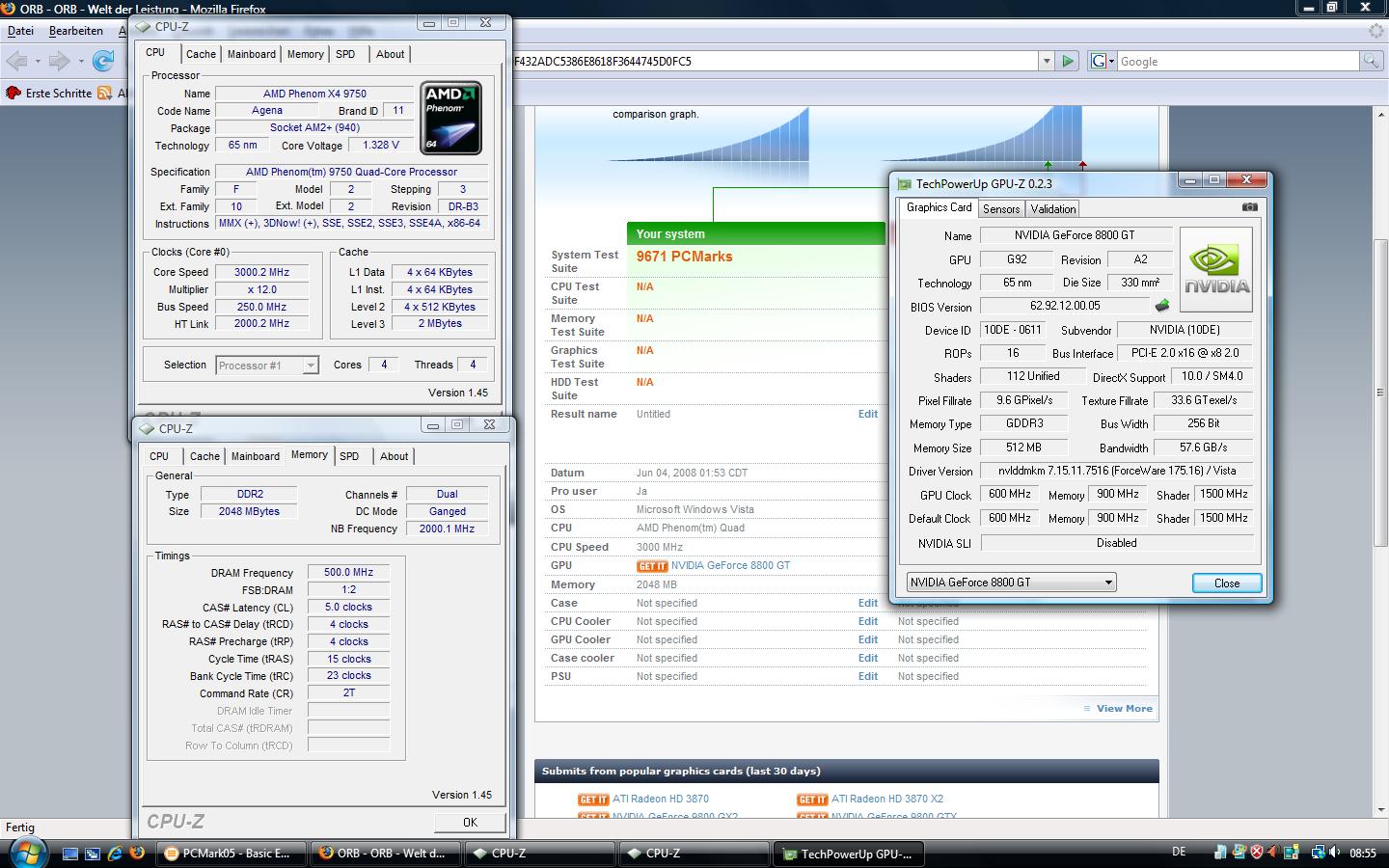This screenshot has width=1389, height=868.
Task: Switch to PCMark05 taskbar button
Action: pyautogui.click(x=231, y=854)
